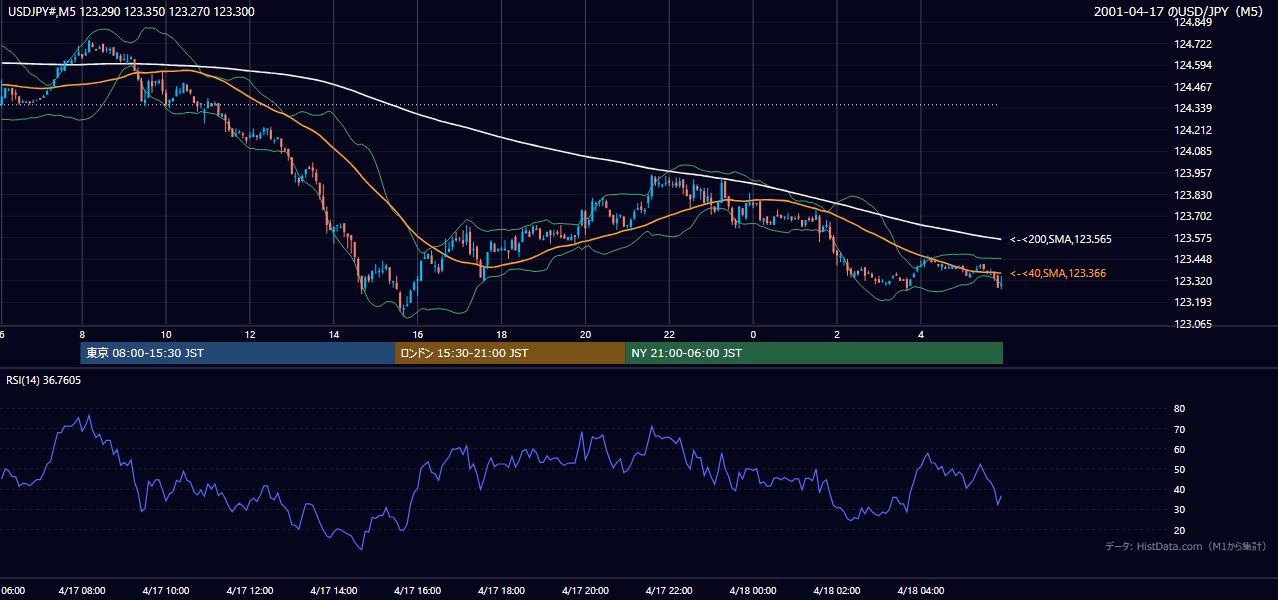Image resolution: width=1278 pixels, height=600 pixels.
Task: Click price axis value 123.830
Action: pyautogui.click(x=1192, y=195)
